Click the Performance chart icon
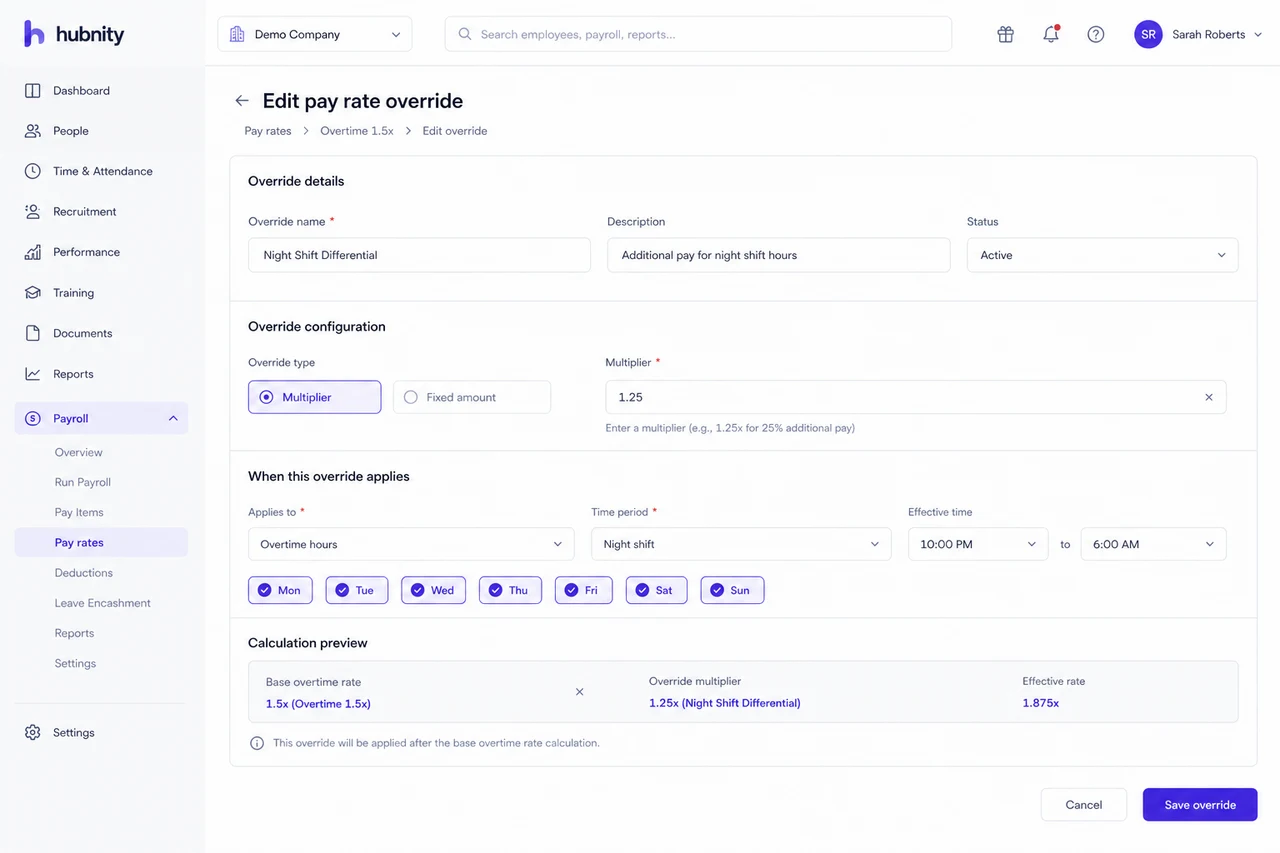Viewport: 1280px width, 853px height. (x=33, y=252)
